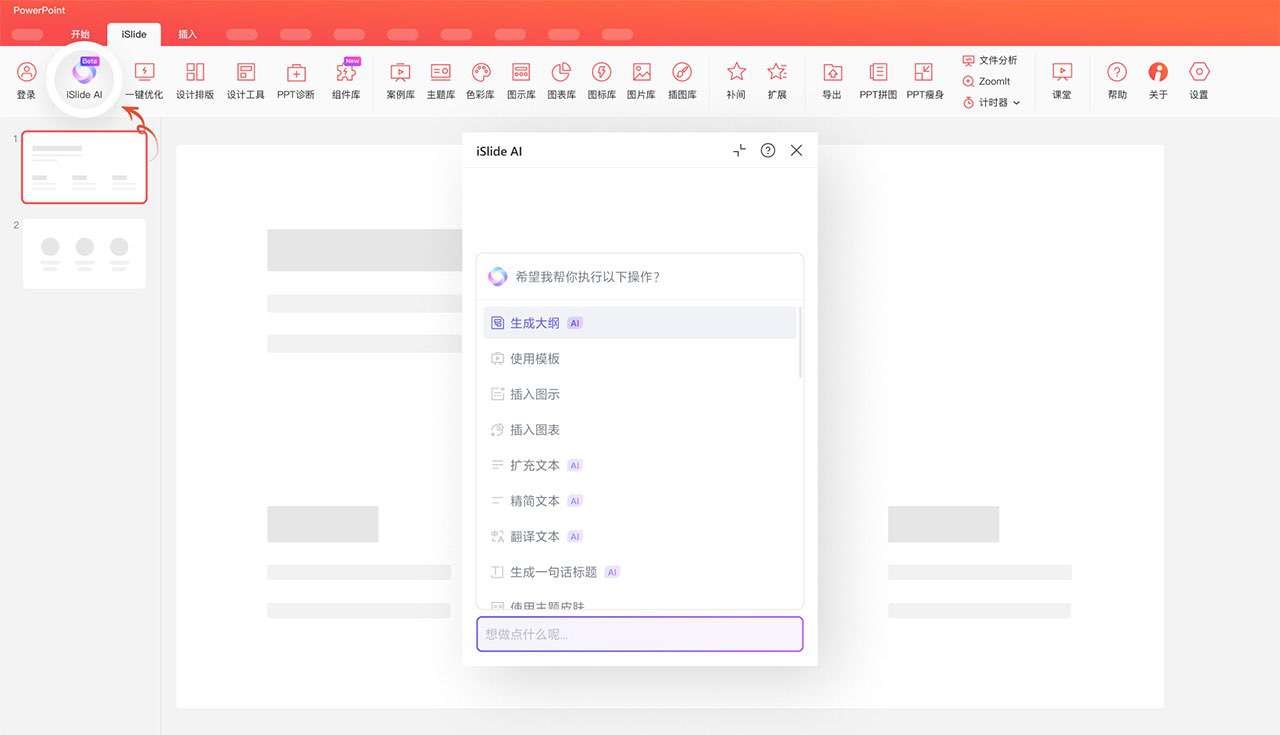Click the ZoomIt tool
The width and height of the screenshot is (1280, 735).
pyautogui.click(x=987, y=81)
